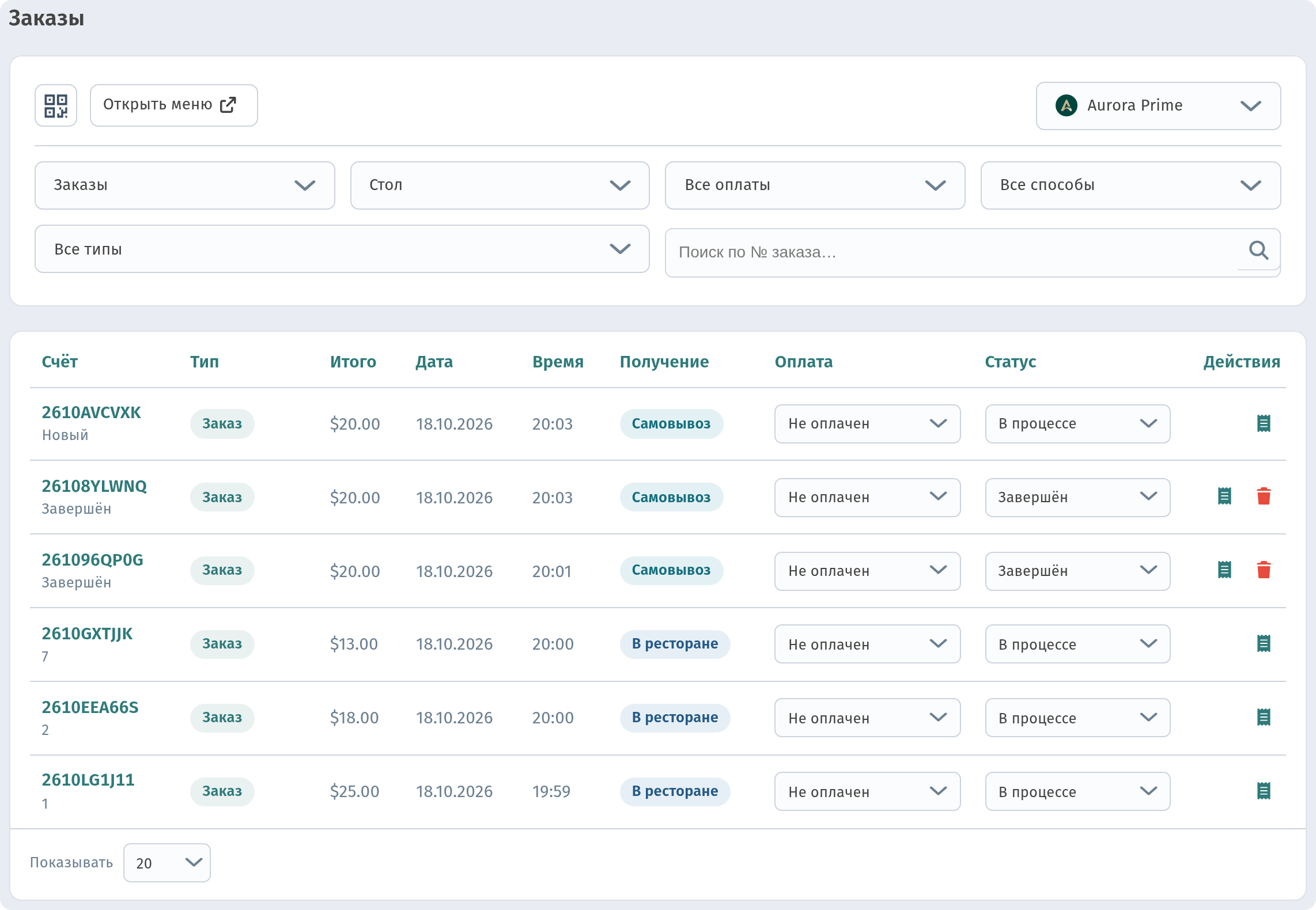Click the Счёт column header
The height and width of the screenshot is (910, 1316).
[x=60, y=362]
